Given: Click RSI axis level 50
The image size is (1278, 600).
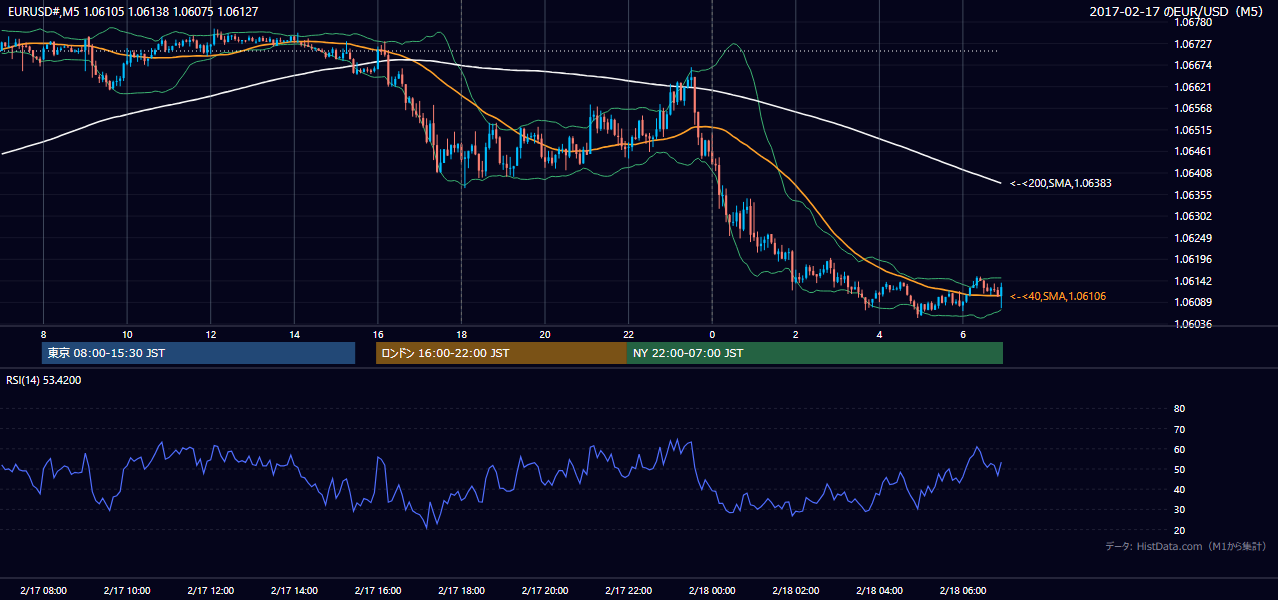Looking at the screenshot, I should (1179, 469).
